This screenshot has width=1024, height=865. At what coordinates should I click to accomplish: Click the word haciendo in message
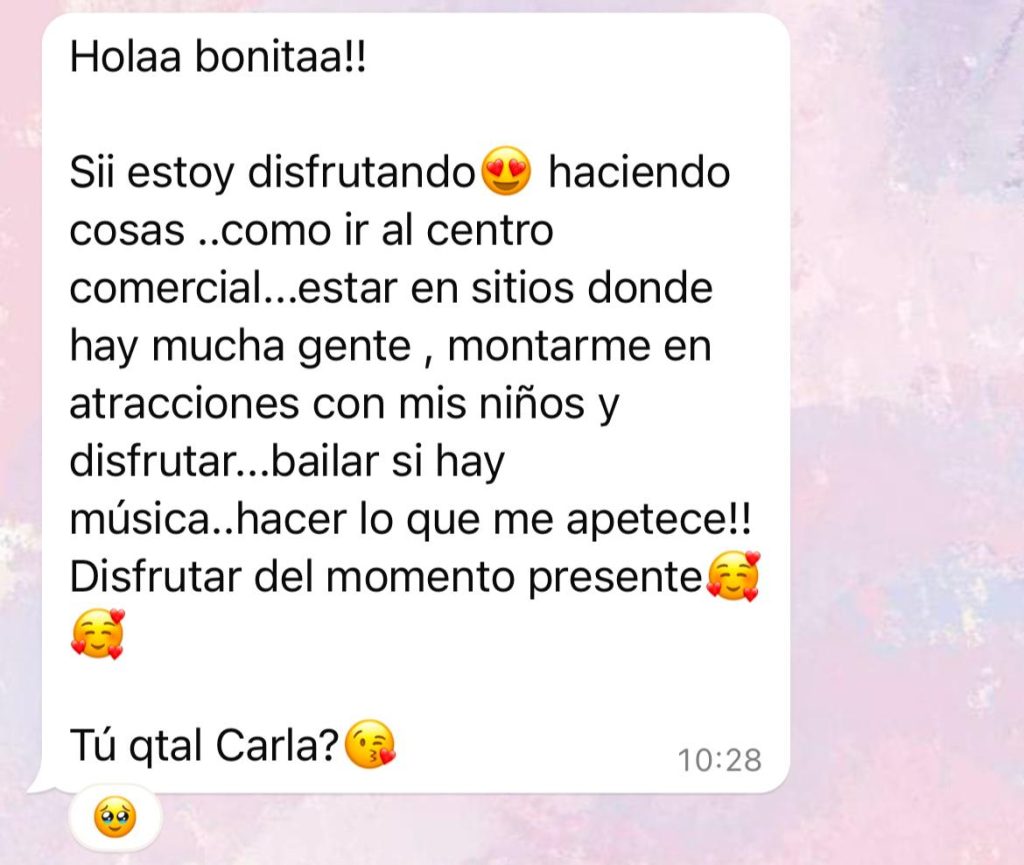639,172
